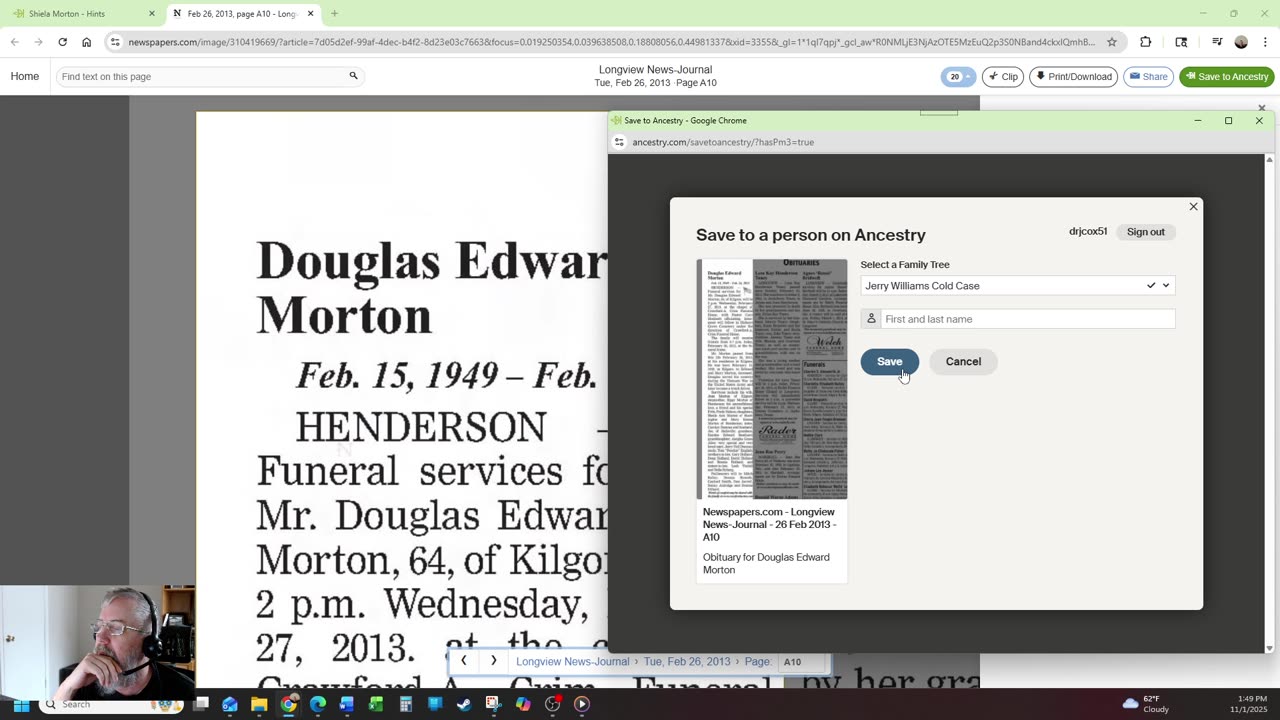Click the Print/Download button

point(1073,77)
